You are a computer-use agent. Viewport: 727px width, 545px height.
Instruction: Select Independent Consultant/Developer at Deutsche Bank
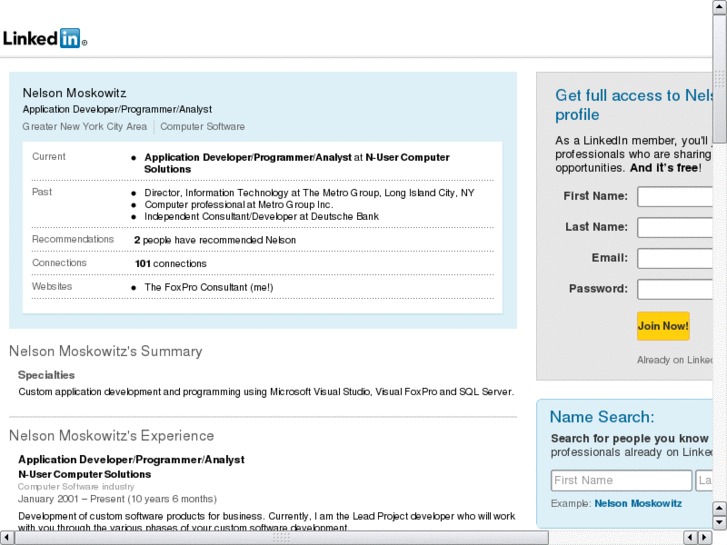pyautogui.click(x=261, y=217)
